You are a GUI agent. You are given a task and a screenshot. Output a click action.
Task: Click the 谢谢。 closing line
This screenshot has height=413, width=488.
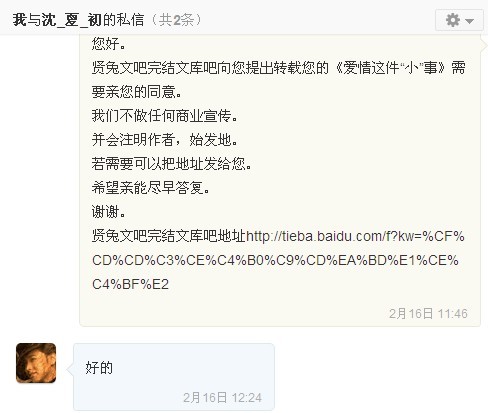[109, 212]
